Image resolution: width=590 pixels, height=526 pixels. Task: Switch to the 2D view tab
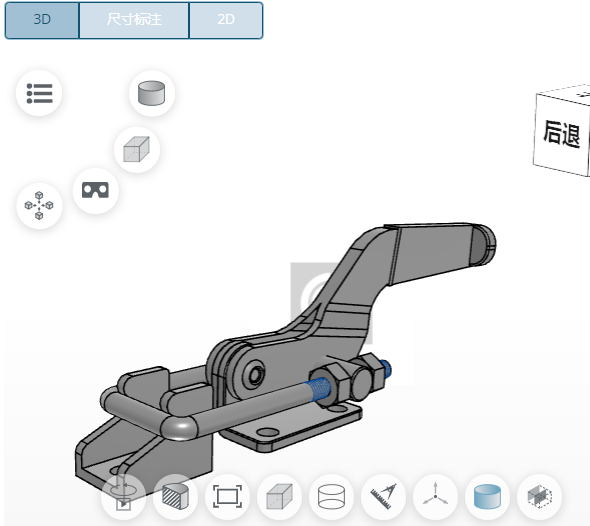coord(226,20)
